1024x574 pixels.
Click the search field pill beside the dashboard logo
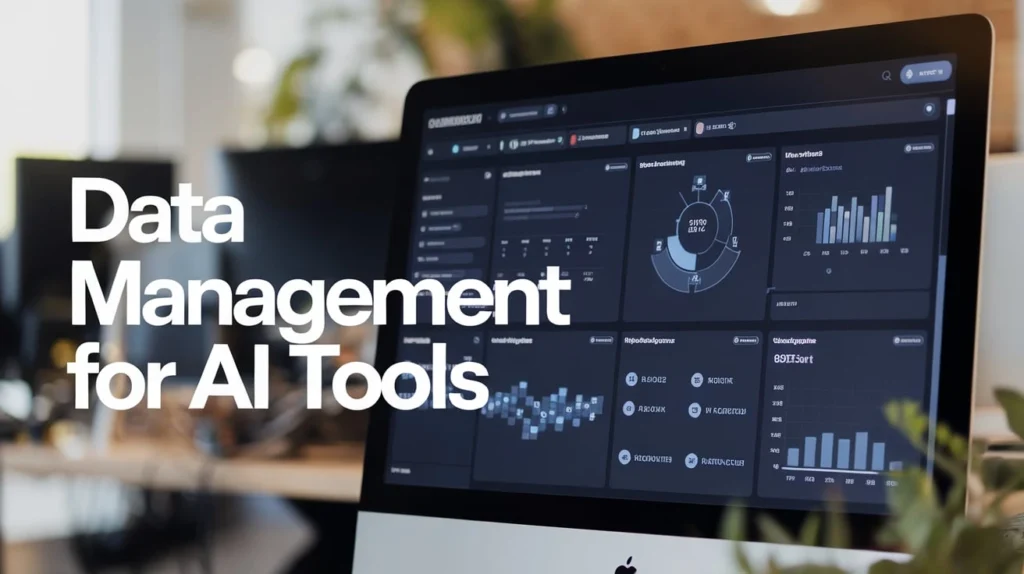point(526,114)
